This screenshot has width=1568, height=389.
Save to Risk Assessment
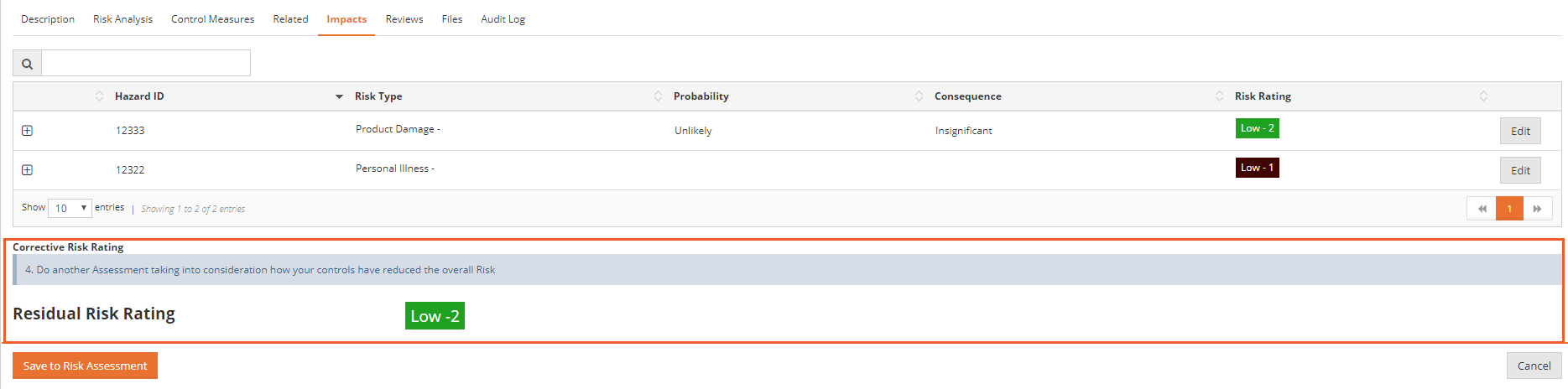point(85,366)
